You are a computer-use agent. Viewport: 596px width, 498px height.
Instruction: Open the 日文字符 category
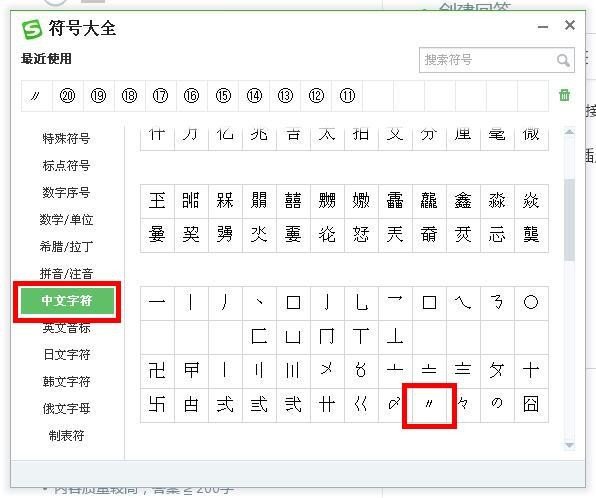coord(66,354)
